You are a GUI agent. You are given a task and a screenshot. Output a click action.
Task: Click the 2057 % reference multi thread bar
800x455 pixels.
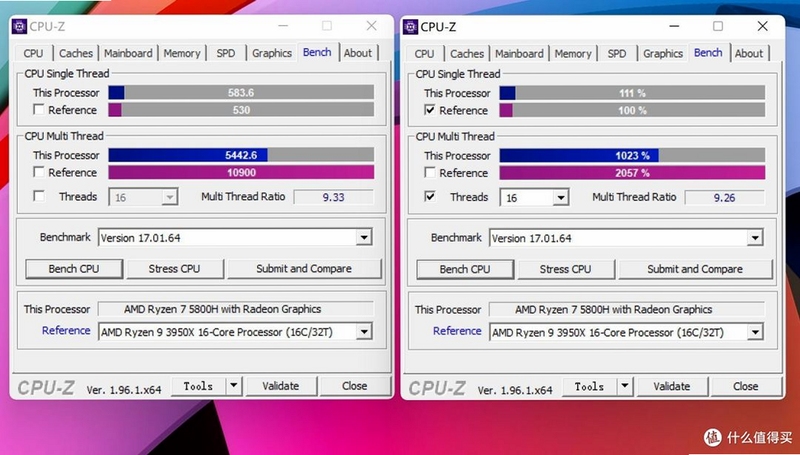(632, 172)
